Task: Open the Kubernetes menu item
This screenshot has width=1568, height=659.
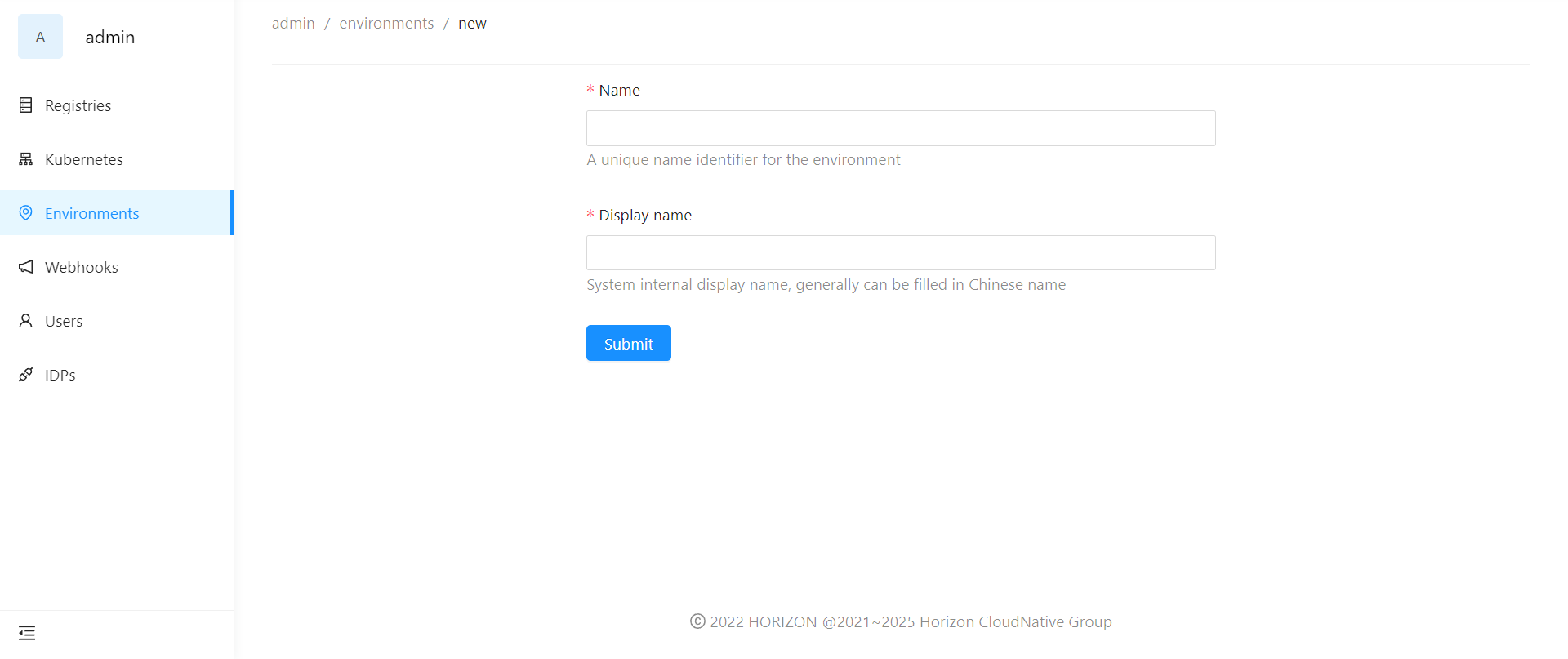Action: (117, 159)
